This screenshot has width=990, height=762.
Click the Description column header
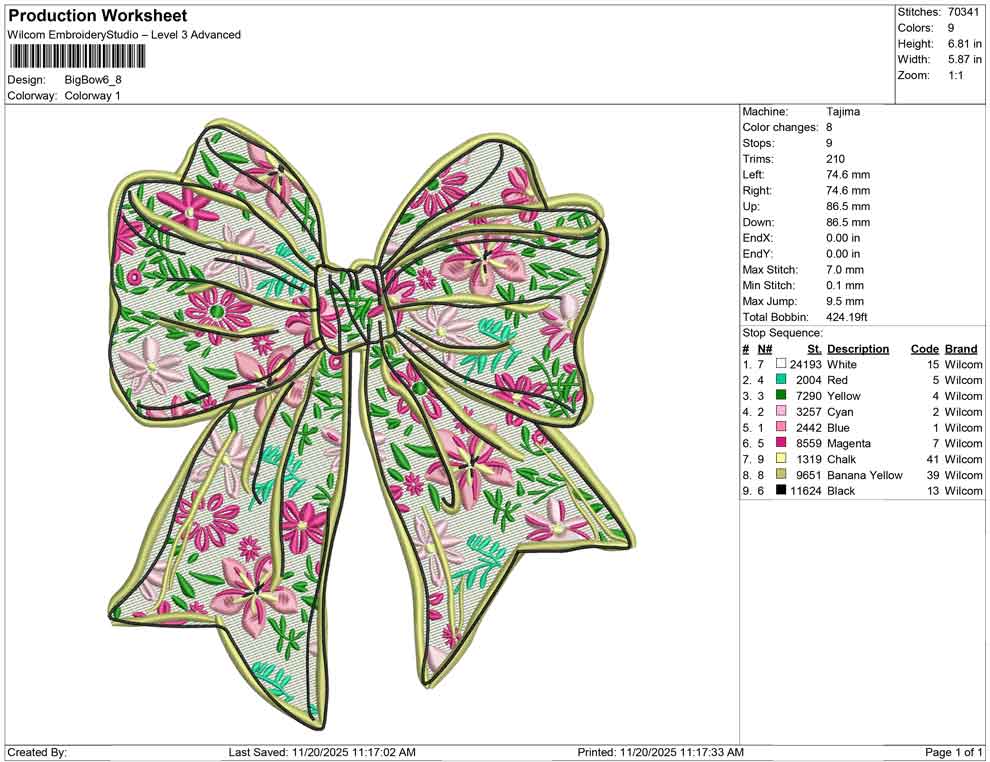coord(860,348)
